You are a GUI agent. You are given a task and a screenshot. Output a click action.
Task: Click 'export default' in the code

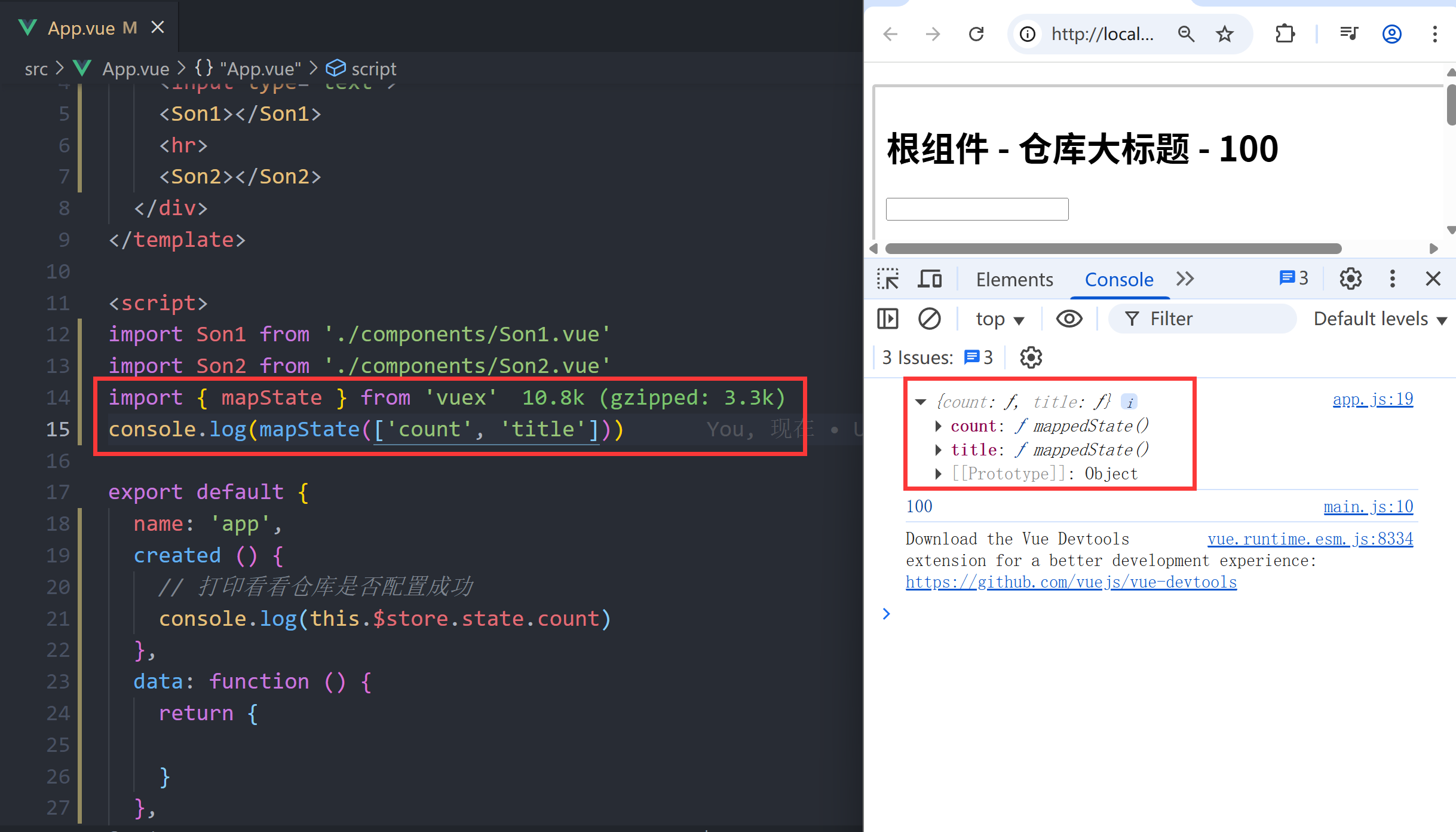click(196, 492)
